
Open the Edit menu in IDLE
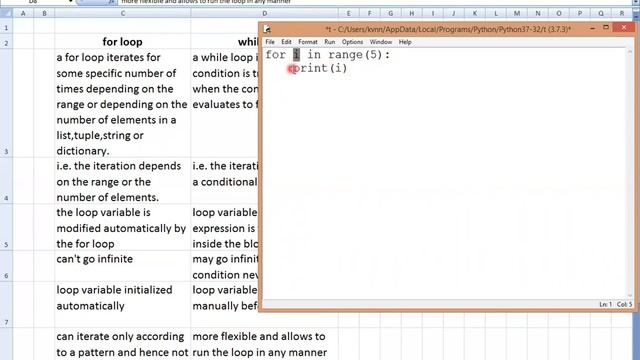(x=286, y=42)
